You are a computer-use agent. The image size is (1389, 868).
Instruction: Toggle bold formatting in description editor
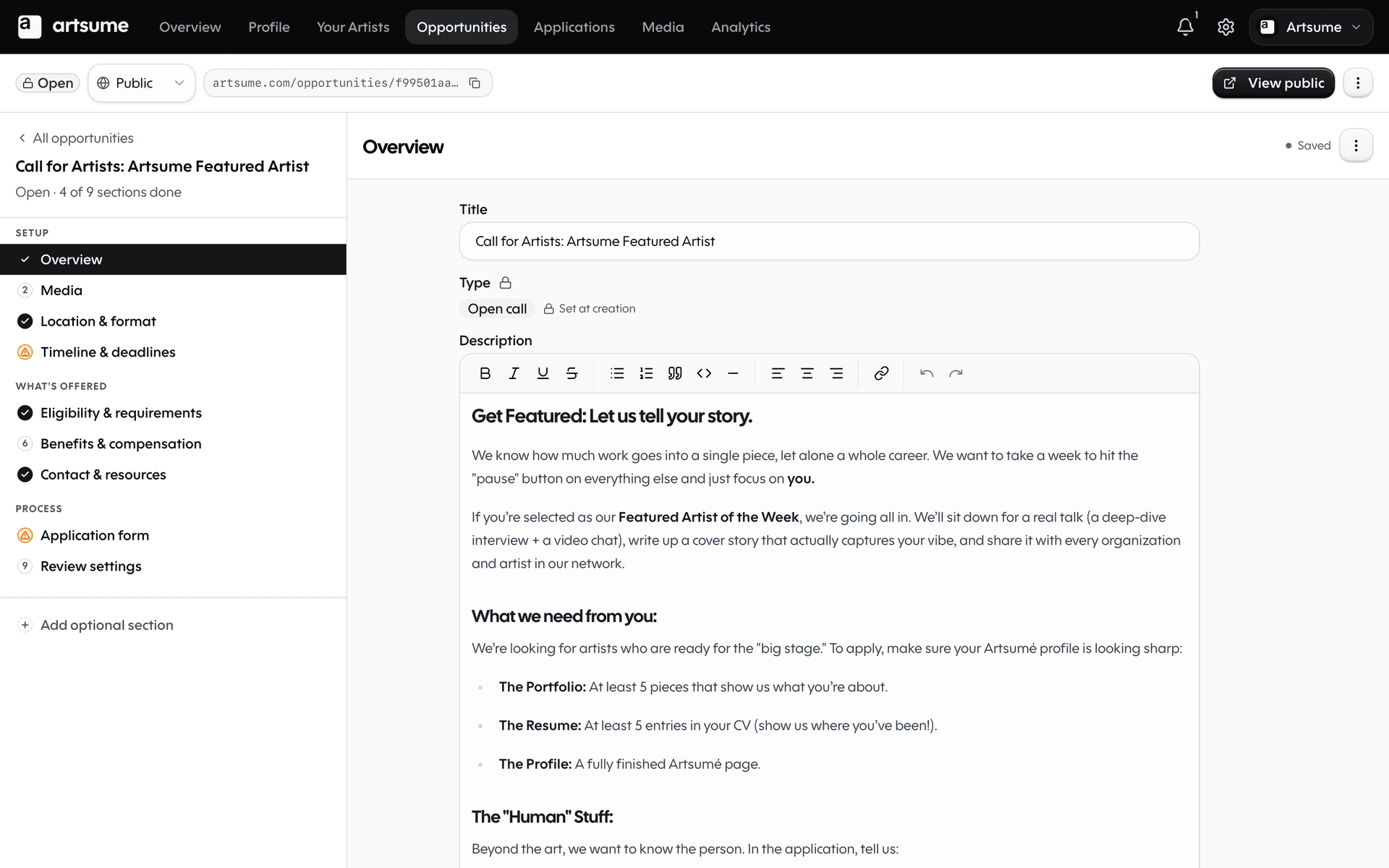click(x=485, y=373)
